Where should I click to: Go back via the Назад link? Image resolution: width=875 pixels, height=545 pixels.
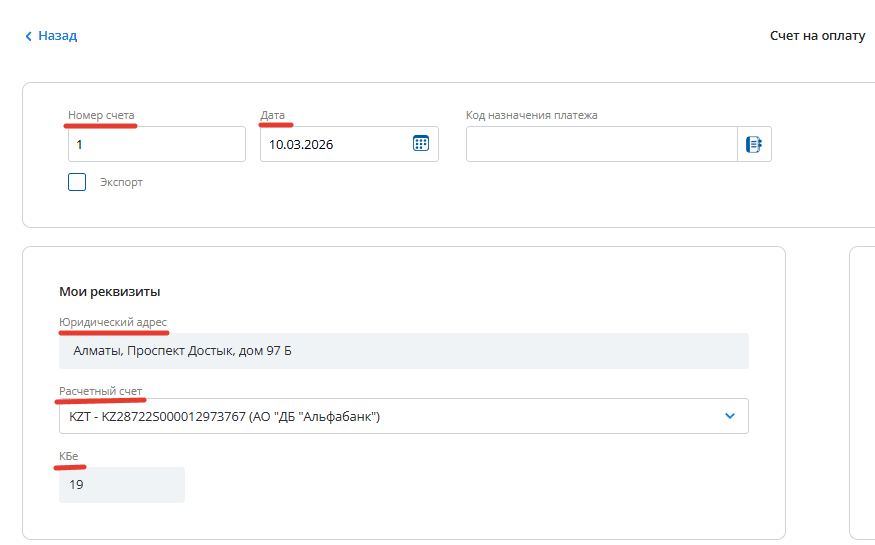[x=57, y=36]
